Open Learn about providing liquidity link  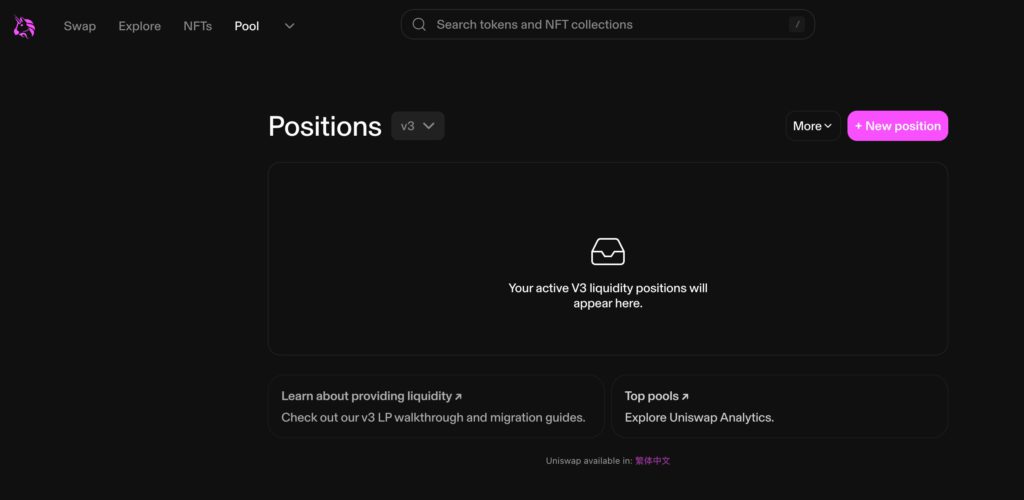[366, 396]
